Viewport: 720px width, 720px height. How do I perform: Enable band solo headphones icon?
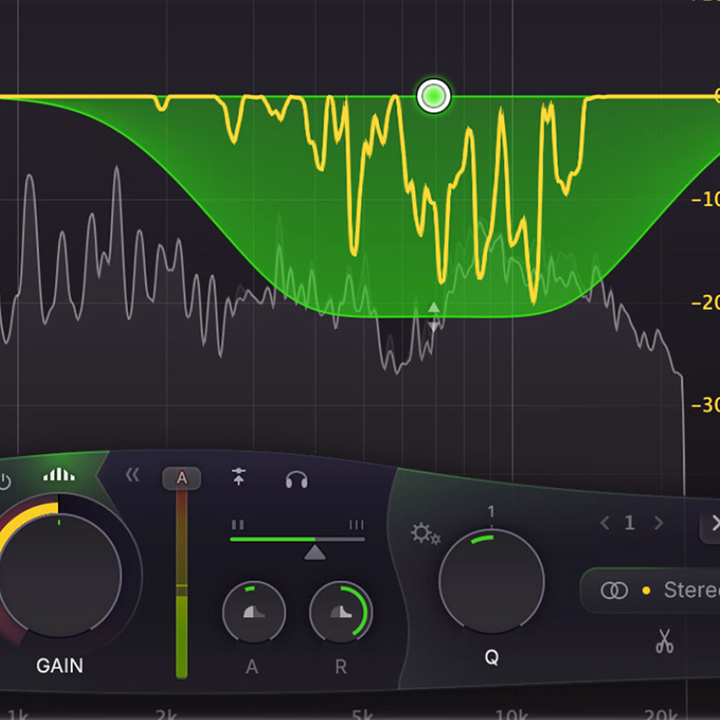point(296,479)
